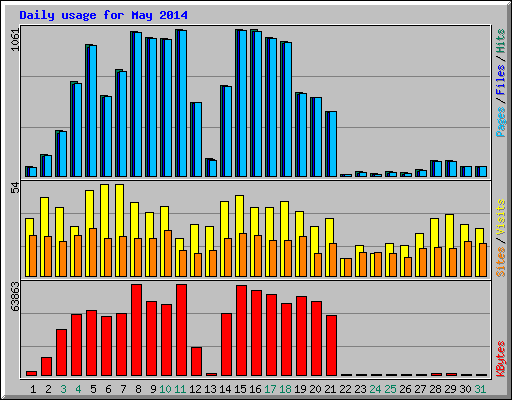Click the blue Files legend label

tap(501, 79)
